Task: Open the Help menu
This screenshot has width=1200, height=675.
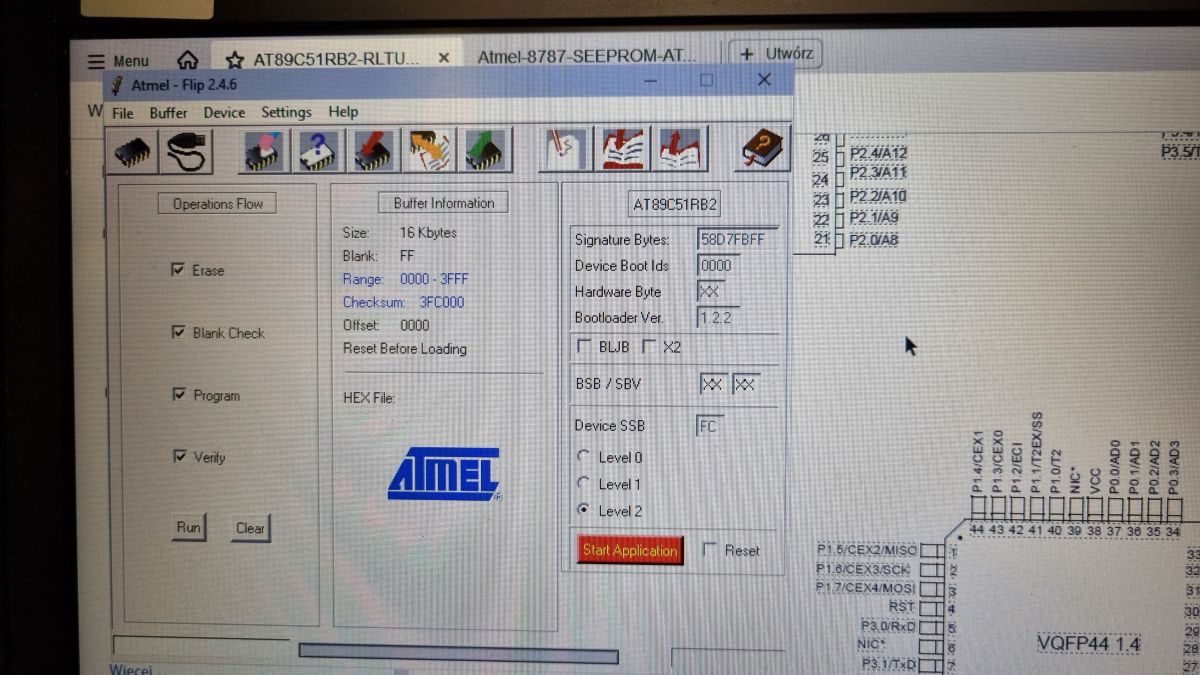Action: point(343,112)
